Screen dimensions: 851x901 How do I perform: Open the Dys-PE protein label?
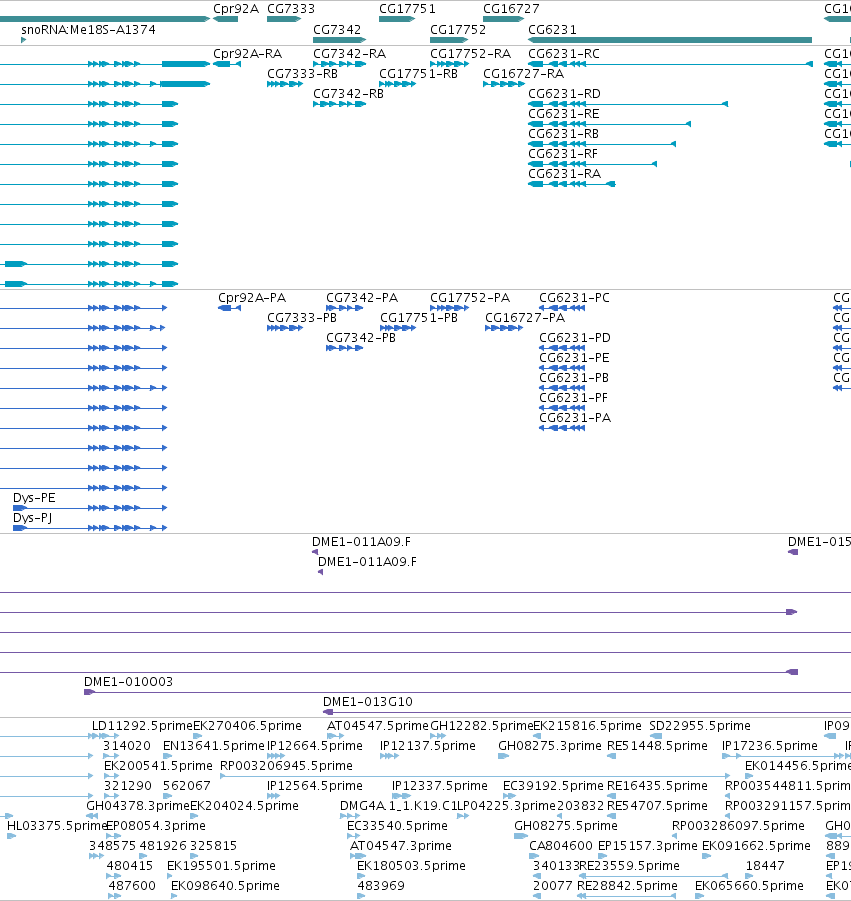click(x=34, y=498)
